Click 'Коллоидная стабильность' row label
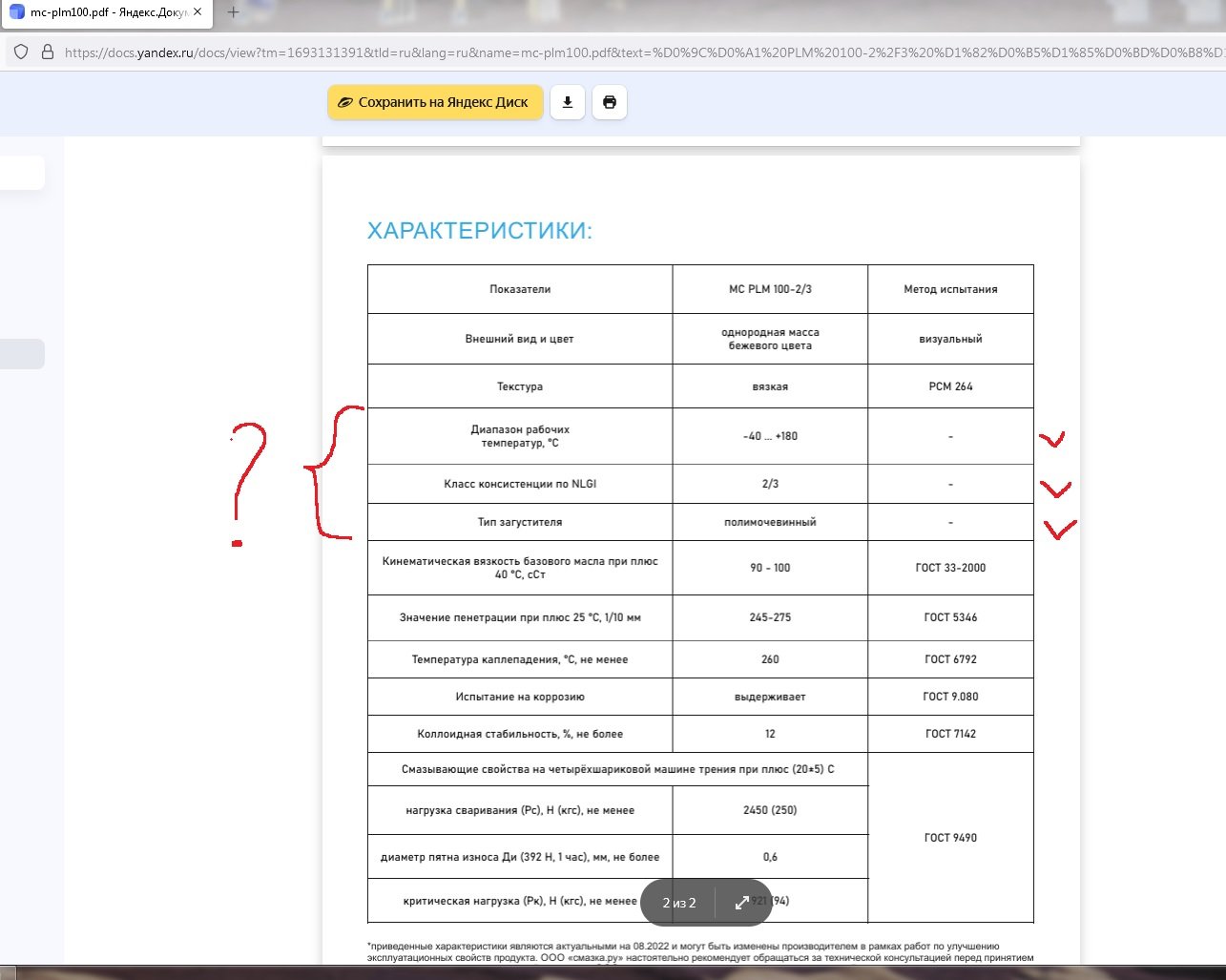1226x980 pixels. coord(520,734)
